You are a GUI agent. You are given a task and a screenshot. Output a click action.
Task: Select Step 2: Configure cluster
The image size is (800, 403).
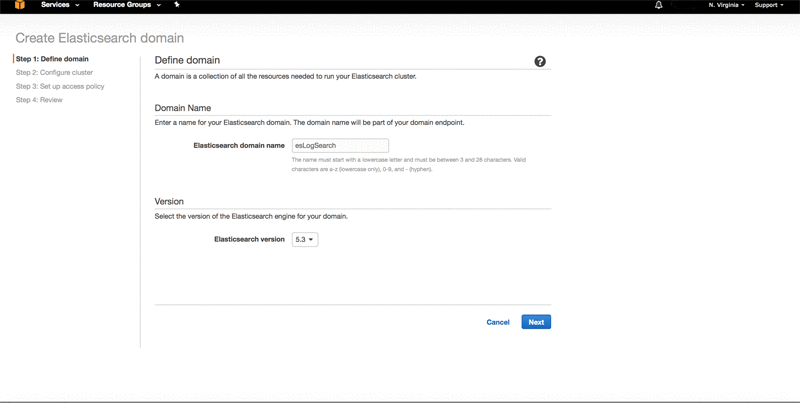54,72
